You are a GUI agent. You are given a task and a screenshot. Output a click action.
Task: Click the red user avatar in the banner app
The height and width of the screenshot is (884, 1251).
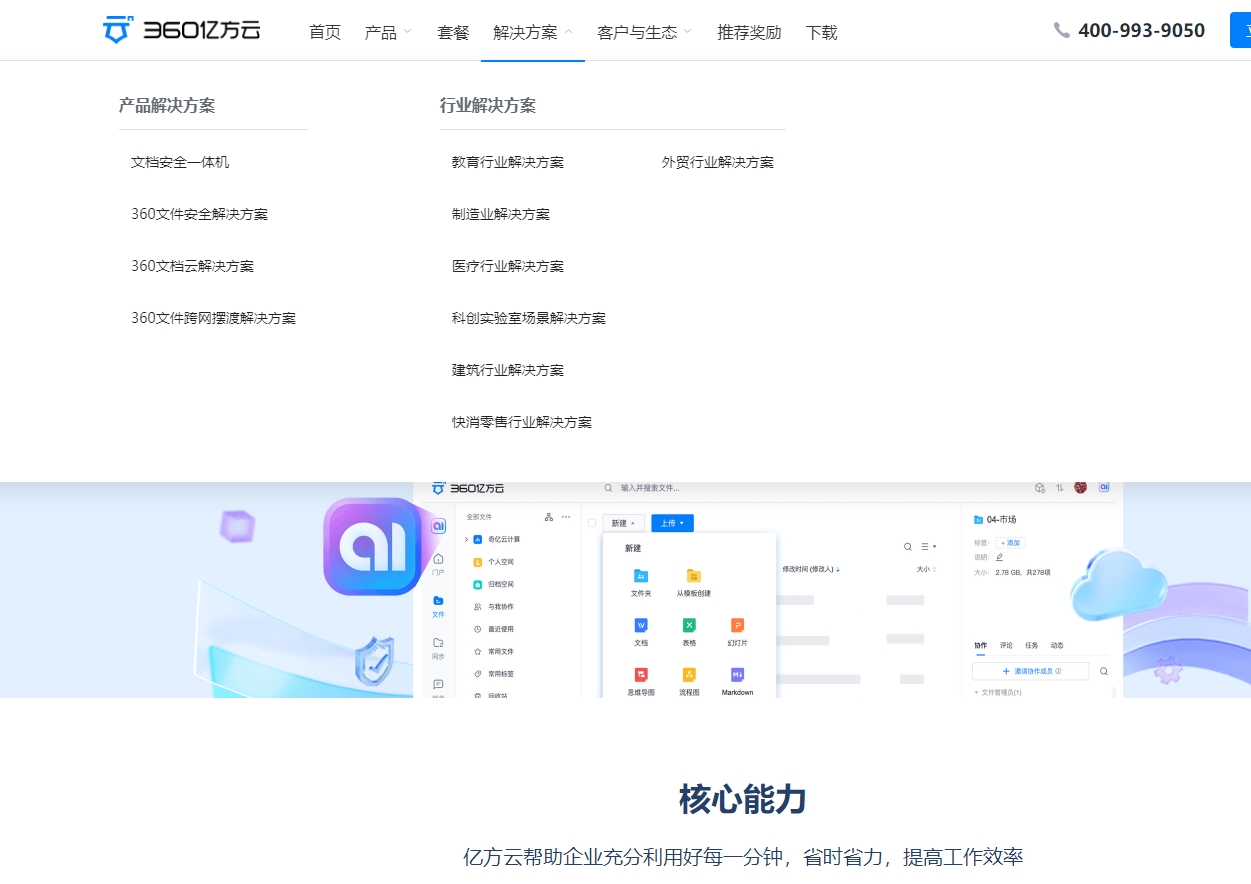click(1080, 487)
